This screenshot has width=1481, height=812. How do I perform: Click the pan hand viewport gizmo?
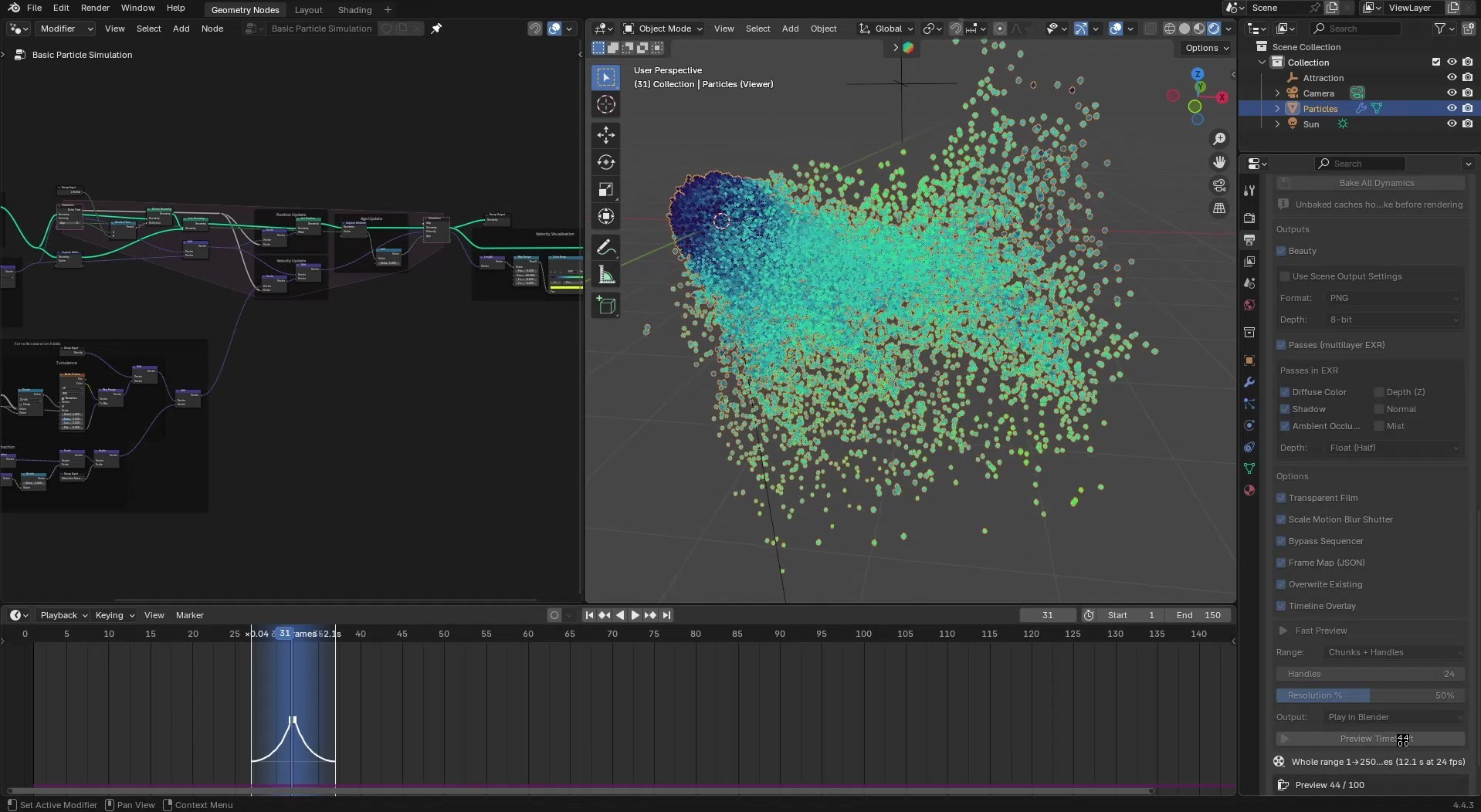(1219, 162)
